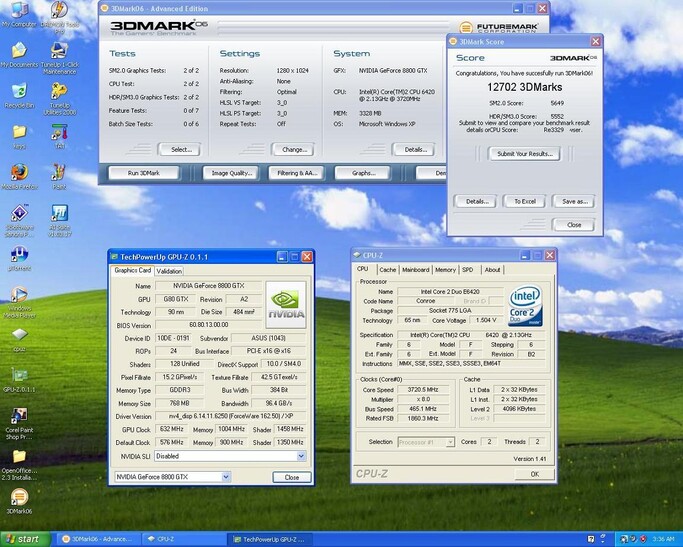683x547 pixels.
Task: Select the Graphics Card tab in GPU-Z
Action: click(x=132, y=270)
